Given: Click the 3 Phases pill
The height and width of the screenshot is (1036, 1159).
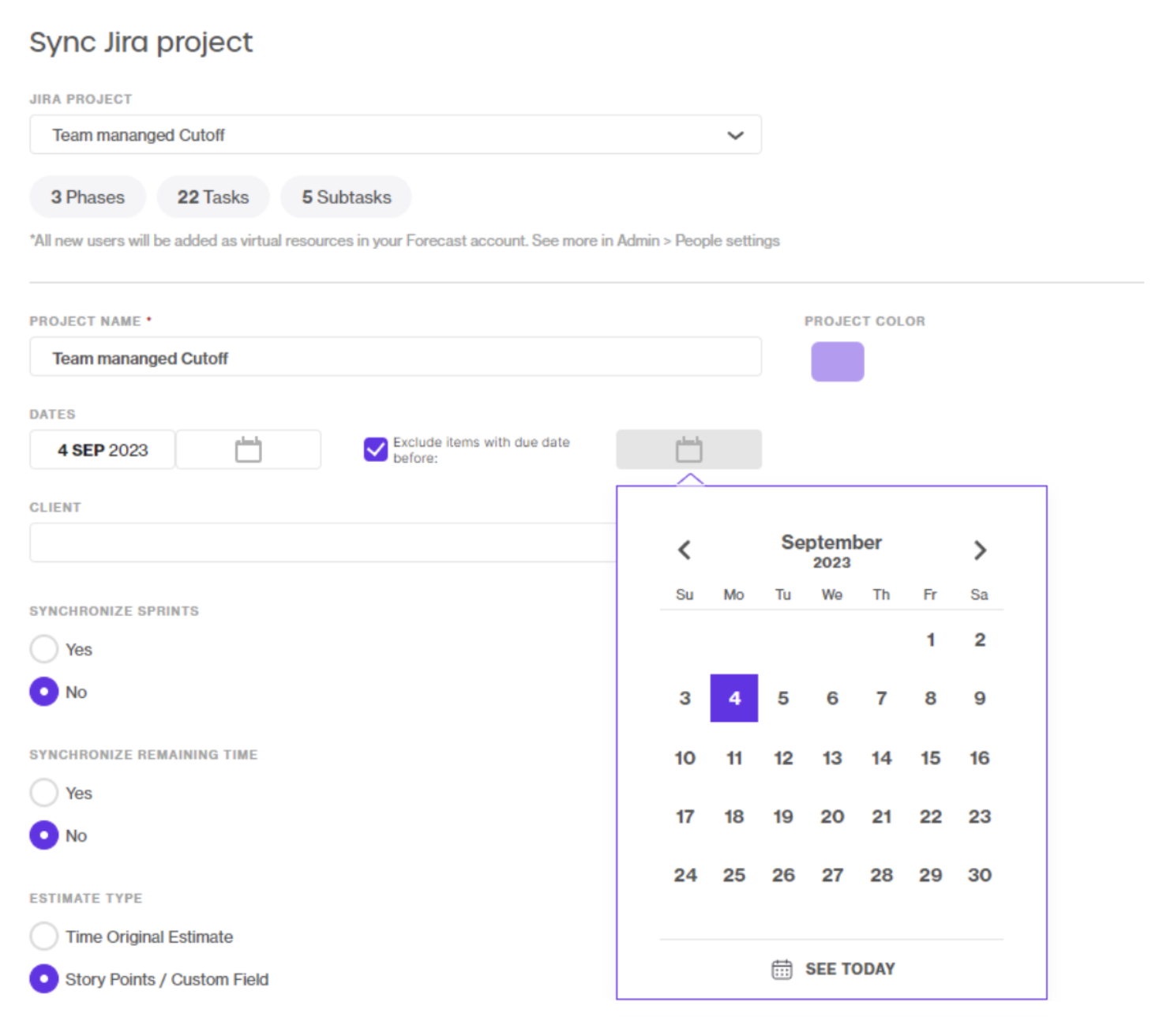Looking at the screenshot, I should tap(88, 197).
